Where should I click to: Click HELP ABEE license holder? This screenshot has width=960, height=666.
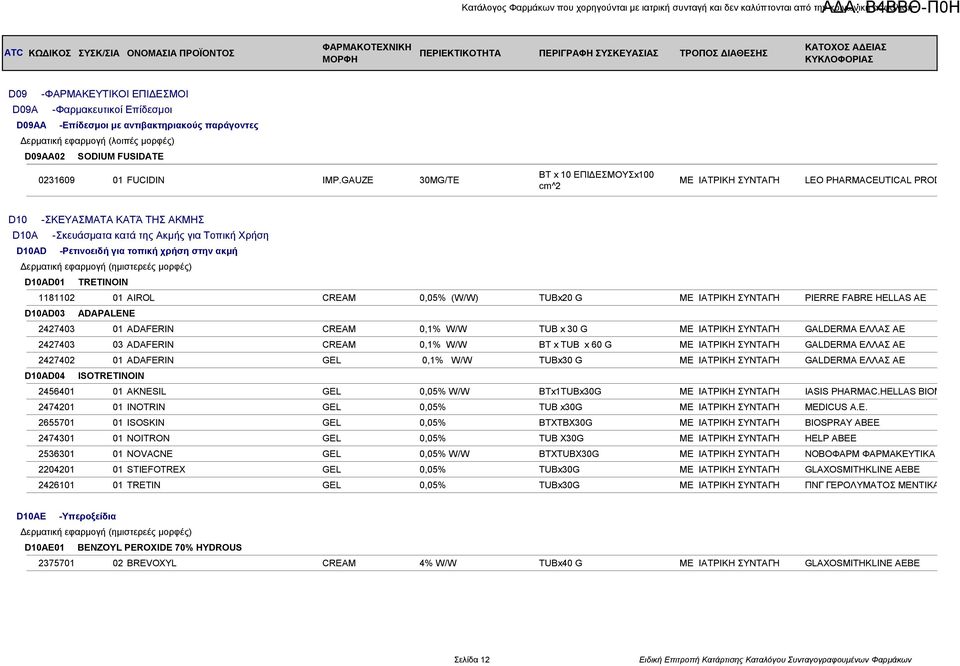click(830, 438)
